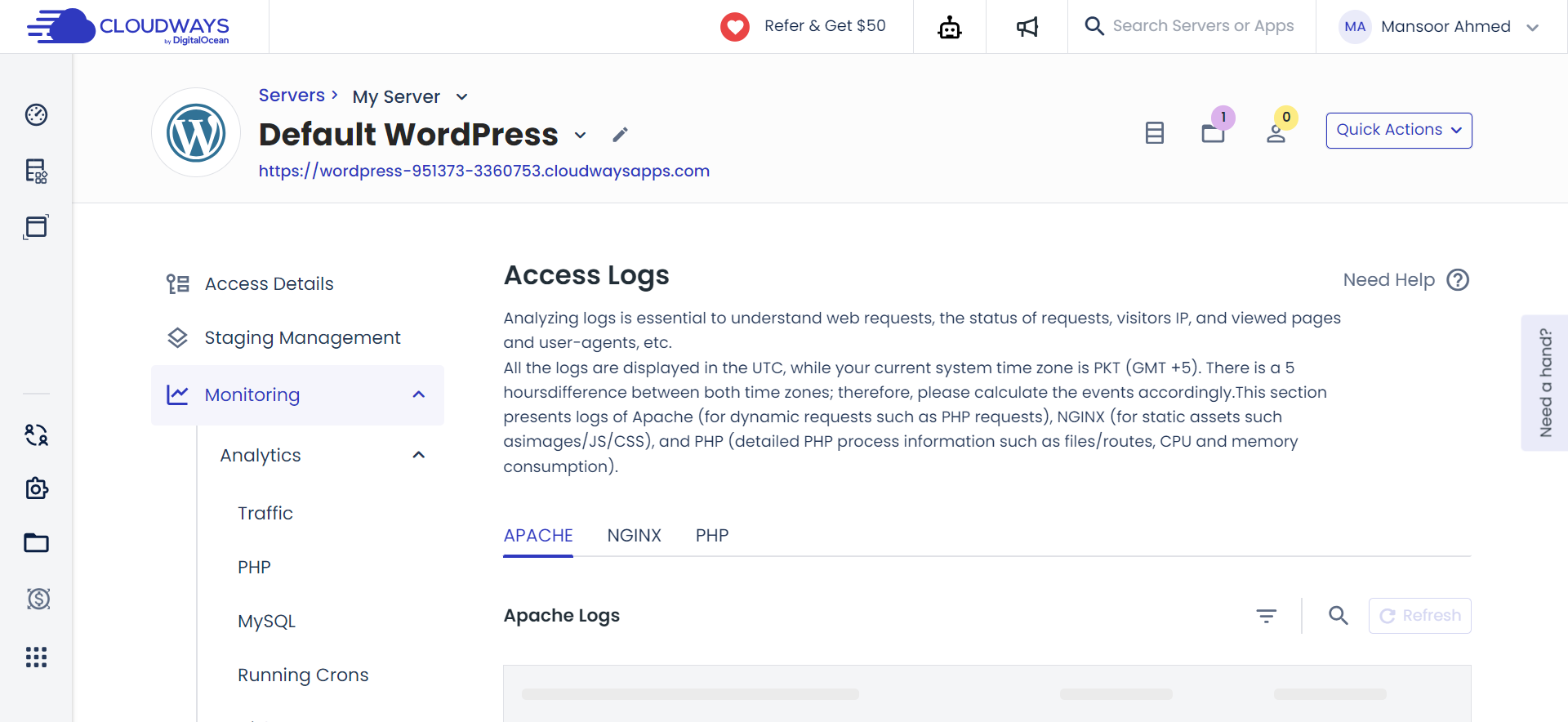
Task: Collapse the Monitoring section chevron
Action: [419, 394]
